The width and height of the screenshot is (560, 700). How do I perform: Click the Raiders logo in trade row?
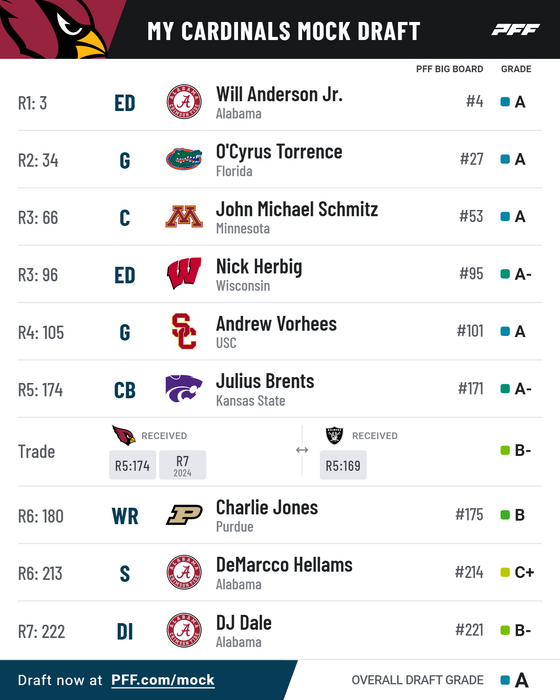tap(334, 435)
